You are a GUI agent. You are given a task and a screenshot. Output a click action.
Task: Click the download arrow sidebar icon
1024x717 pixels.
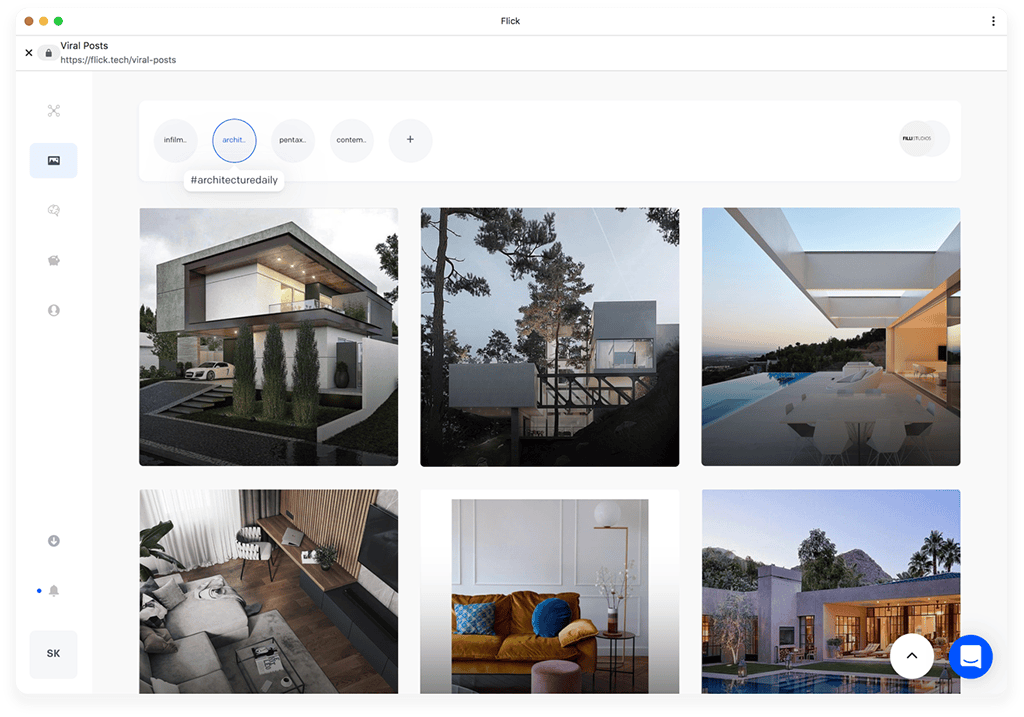click(54, 541)
